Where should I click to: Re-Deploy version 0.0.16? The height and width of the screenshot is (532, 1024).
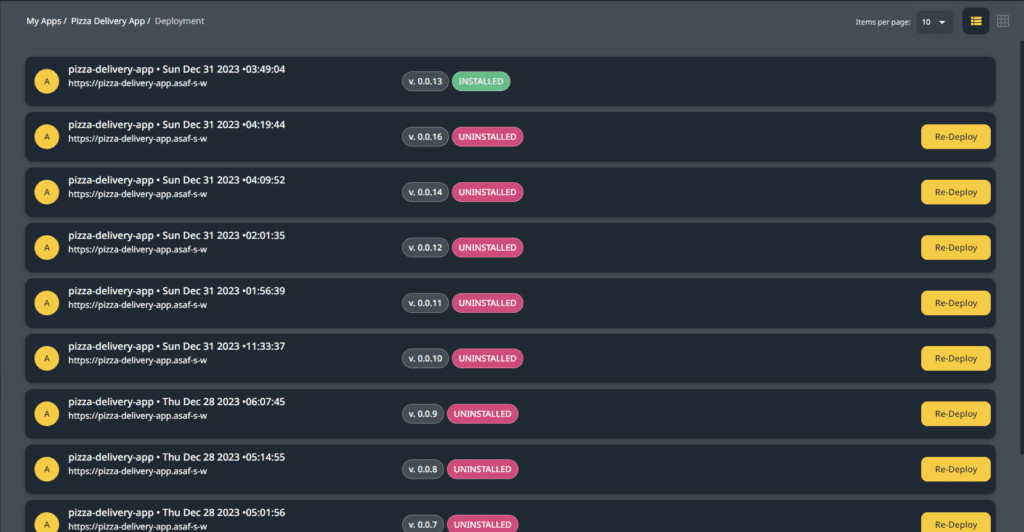[955, 137]
